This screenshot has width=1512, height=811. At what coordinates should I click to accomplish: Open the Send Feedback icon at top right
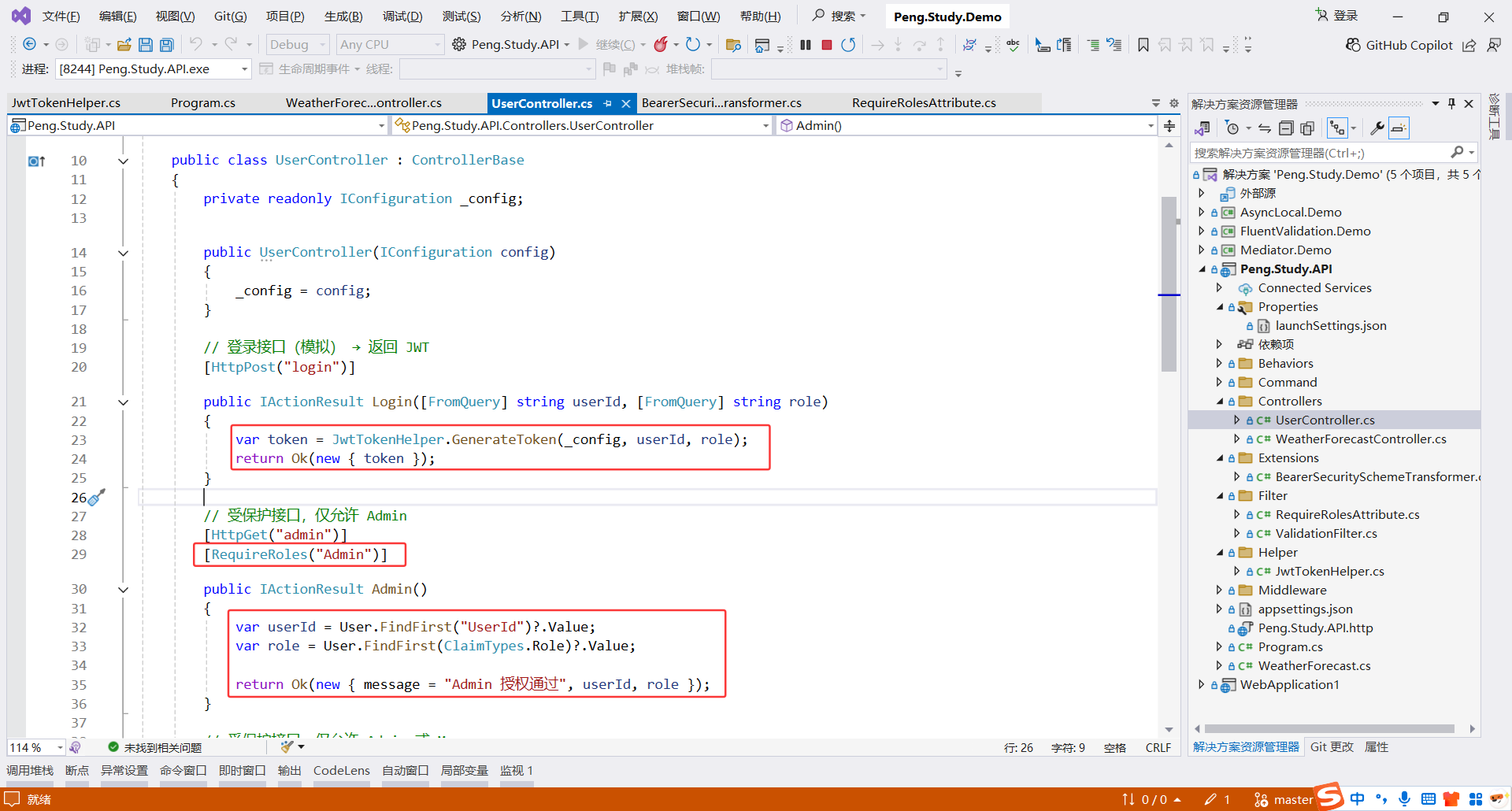click(1494, 45)
